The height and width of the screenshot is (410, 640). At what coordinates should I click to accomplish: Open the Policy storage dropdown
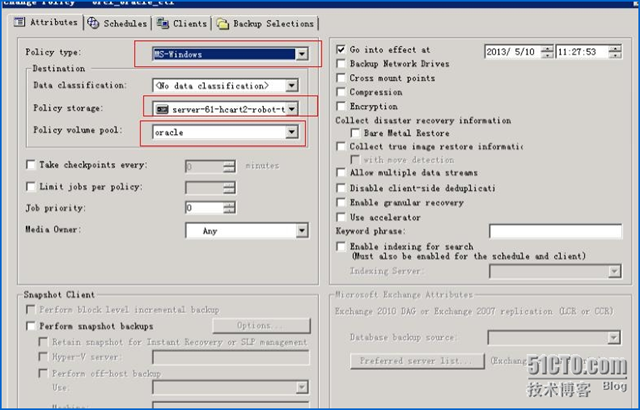point(291,109)
